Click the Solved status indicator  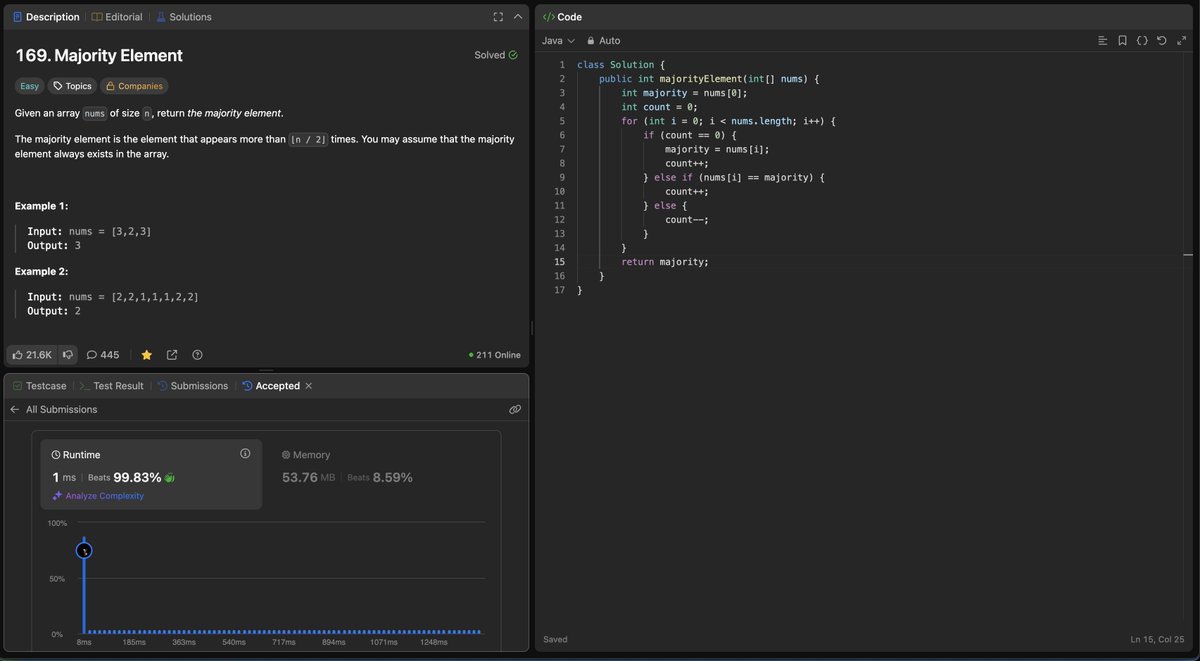tap(496, 55)
